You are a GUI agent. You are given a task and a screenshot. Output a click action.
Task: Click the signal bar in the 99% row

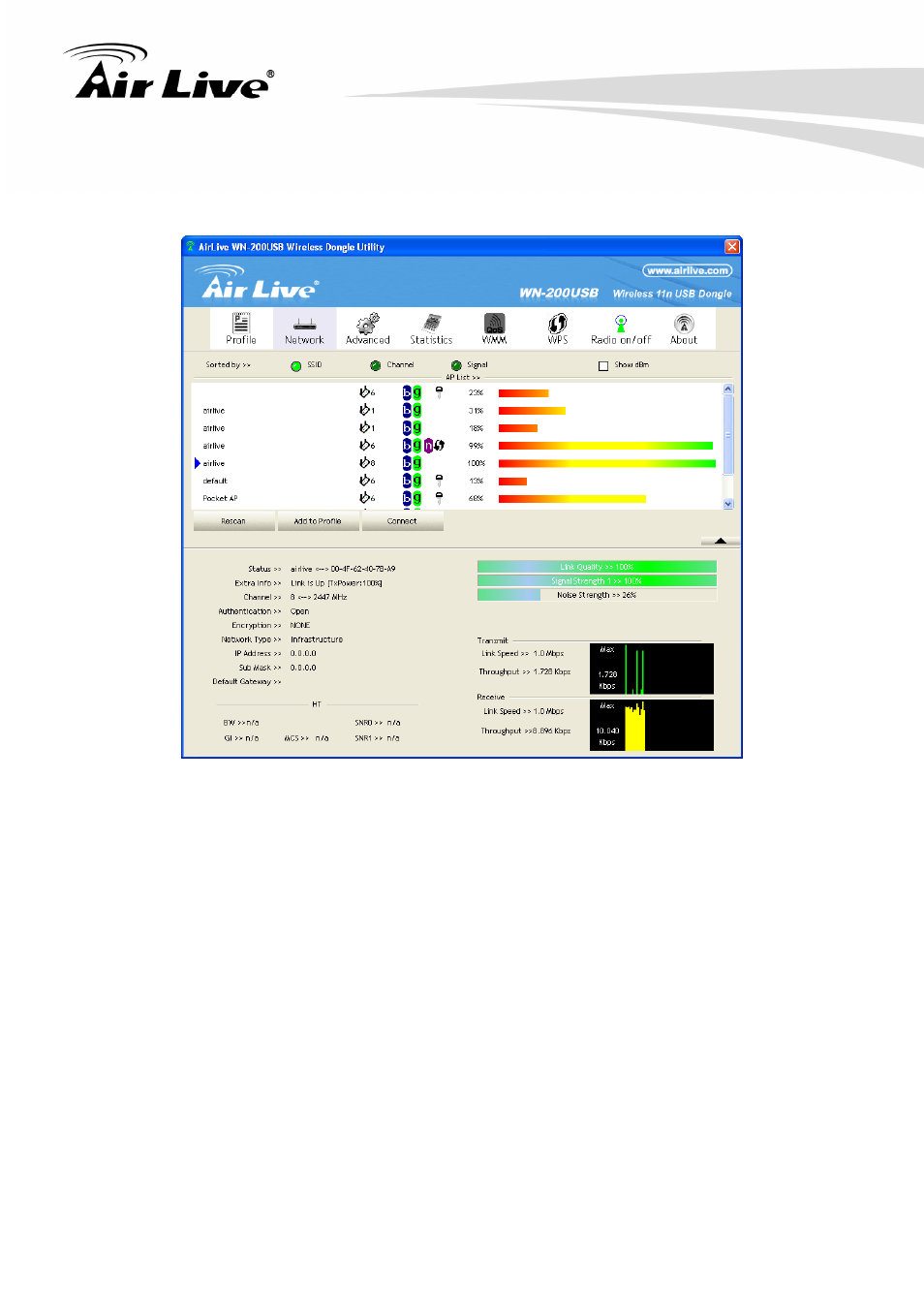click(605, 446)
